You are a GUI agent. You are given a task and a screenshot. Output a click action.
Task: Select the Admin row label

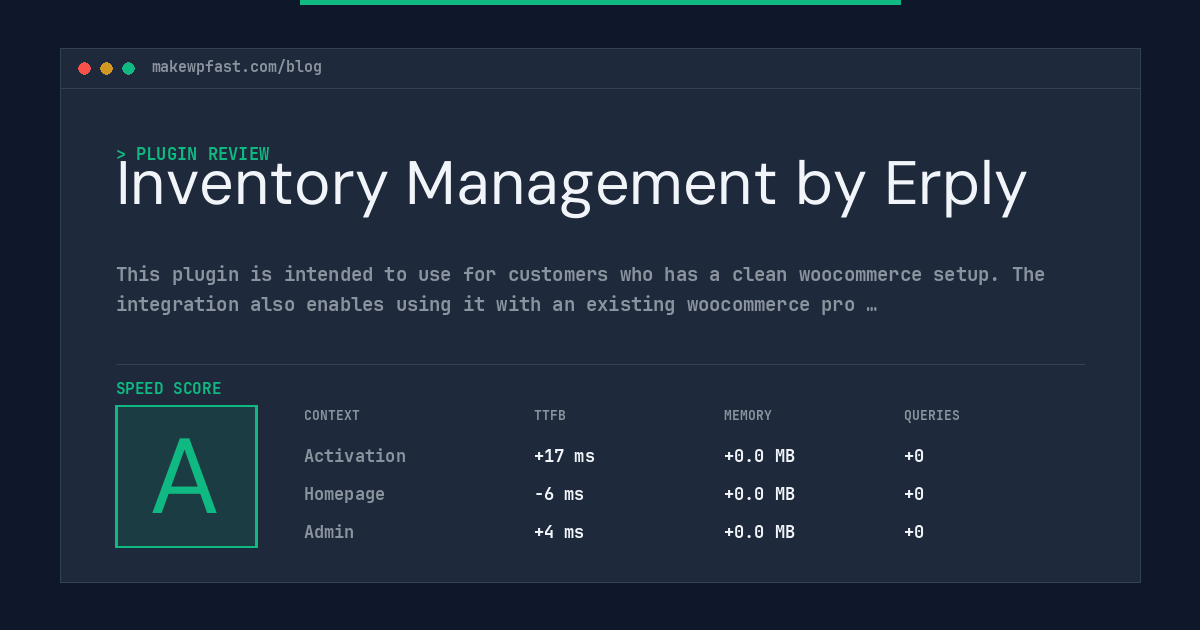click(x=329, y=532)
